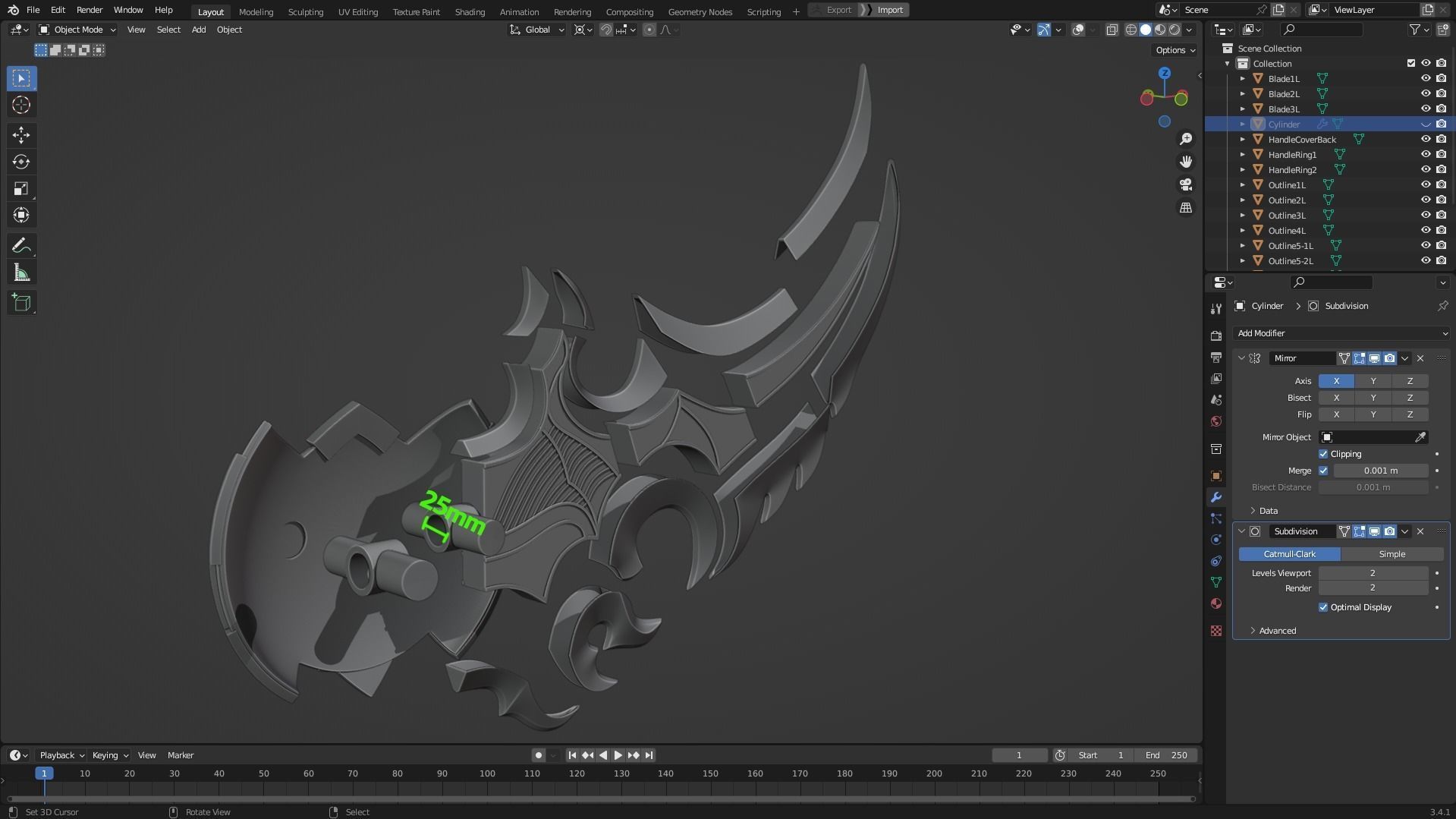Image resolution: width=1456 pixels, height=819 pixels.
Task: Select the Transform tool
Action: tap(21, 215)
